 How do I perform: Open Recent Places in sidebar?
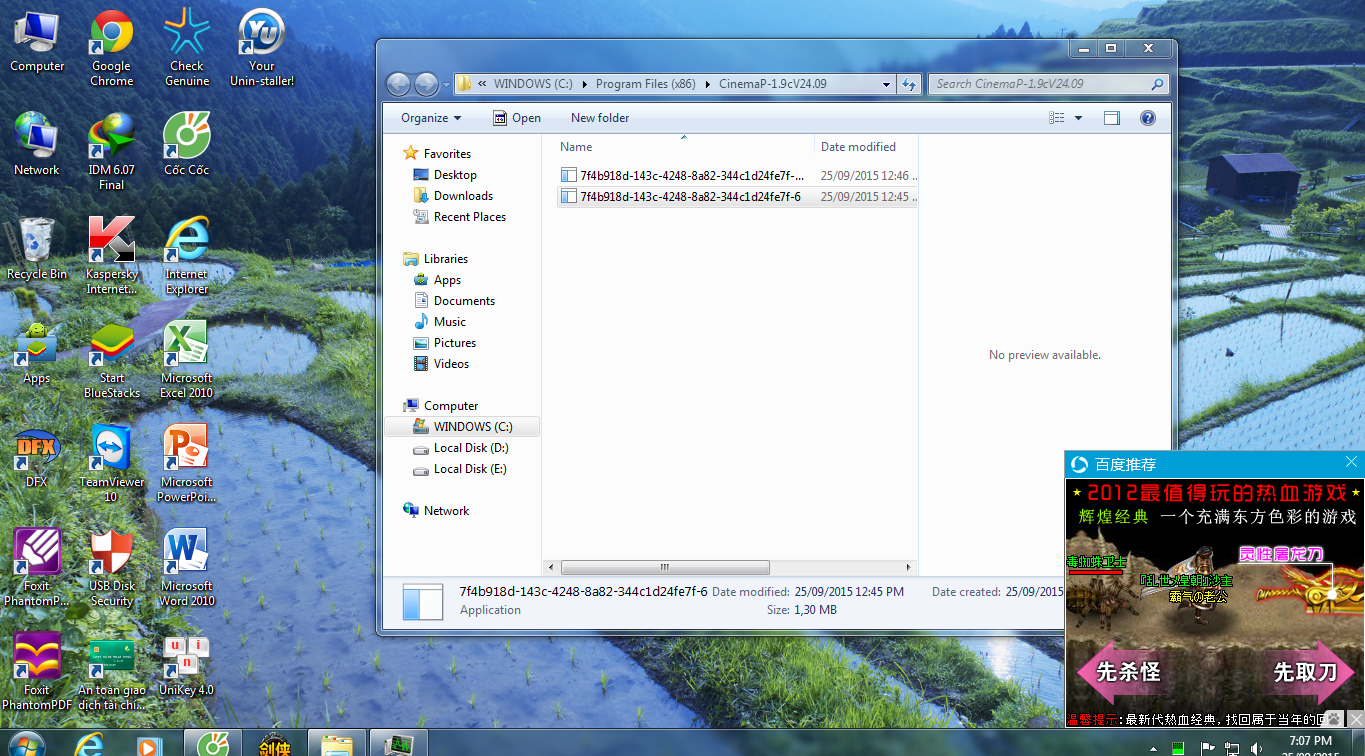(469, 217)
